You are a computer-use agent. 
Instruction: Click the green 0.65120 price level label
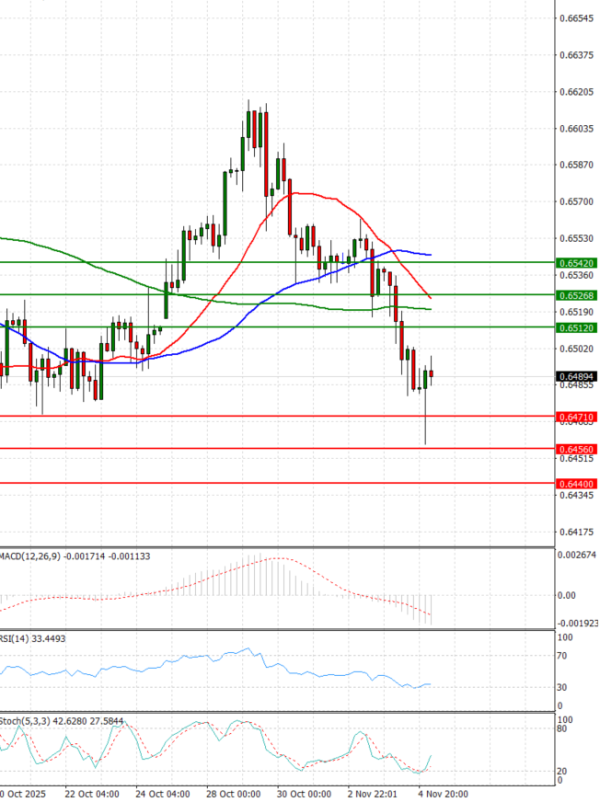pos(576,327)
